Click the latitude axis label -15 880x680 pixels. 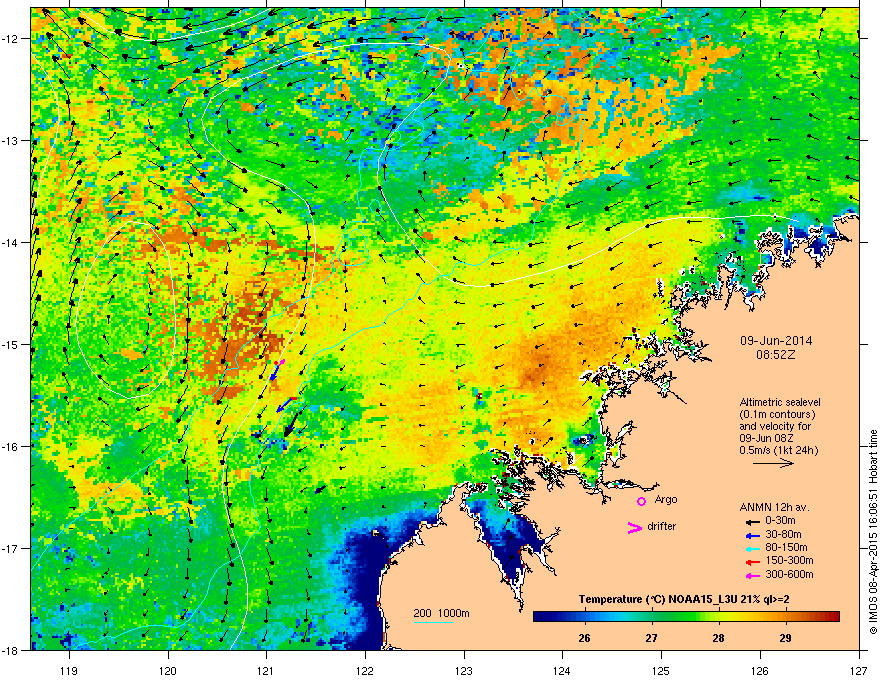pos(11,344)
